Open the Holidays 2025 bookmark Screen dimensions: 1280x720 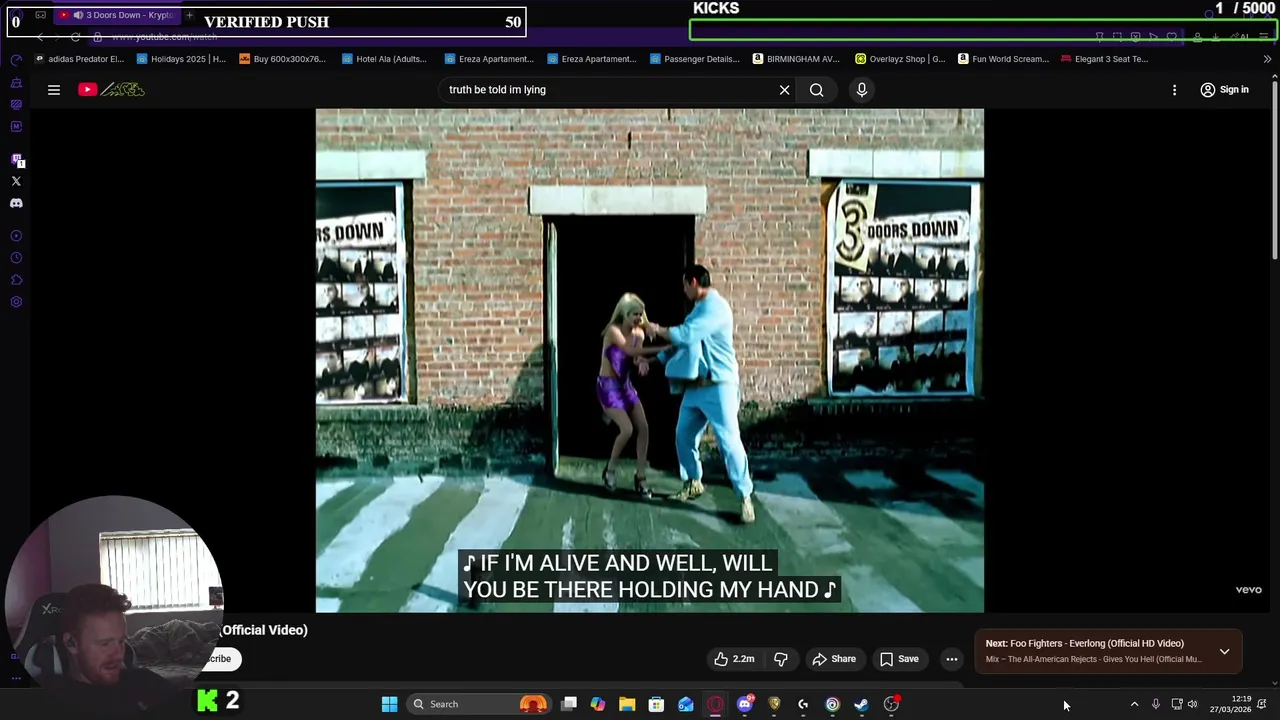click(181, 59)
